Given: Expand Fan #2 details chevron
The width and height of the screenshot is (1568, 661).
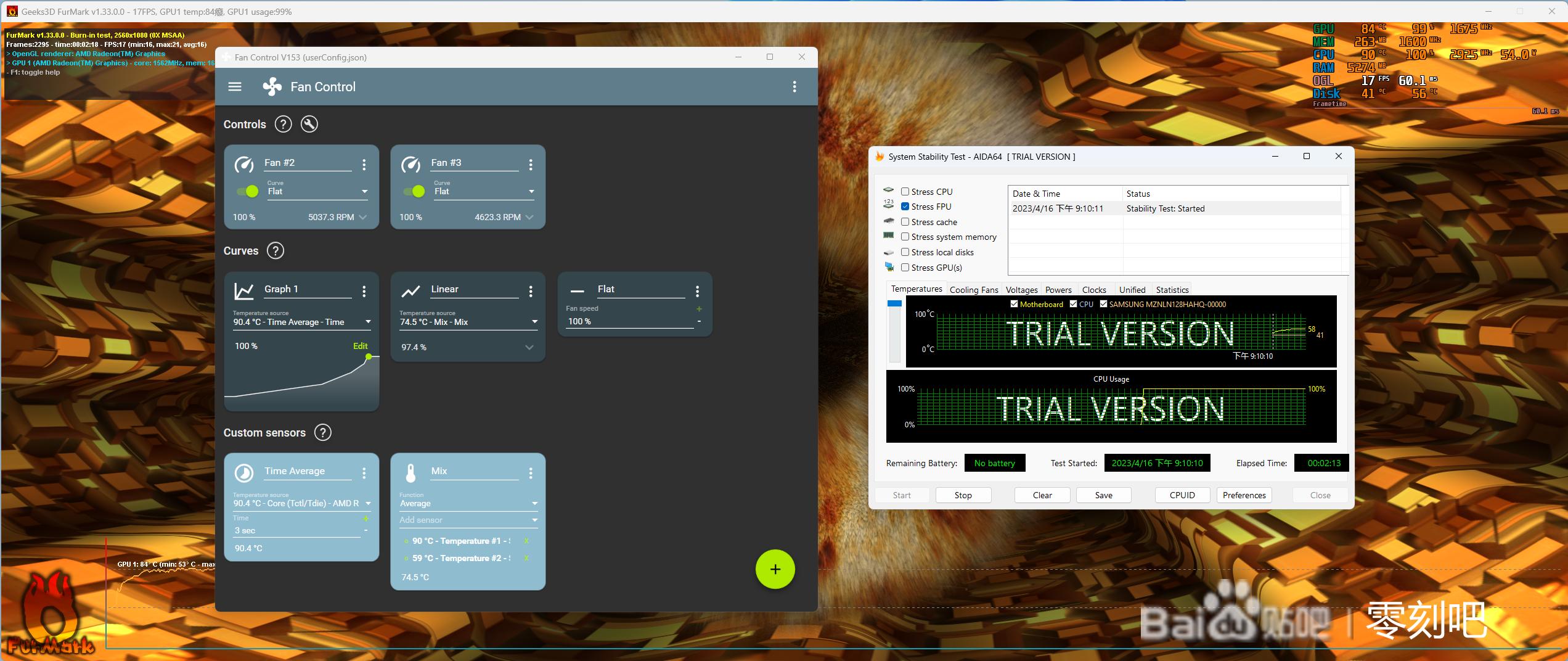Looking at the screenshot, I should 363,217.
